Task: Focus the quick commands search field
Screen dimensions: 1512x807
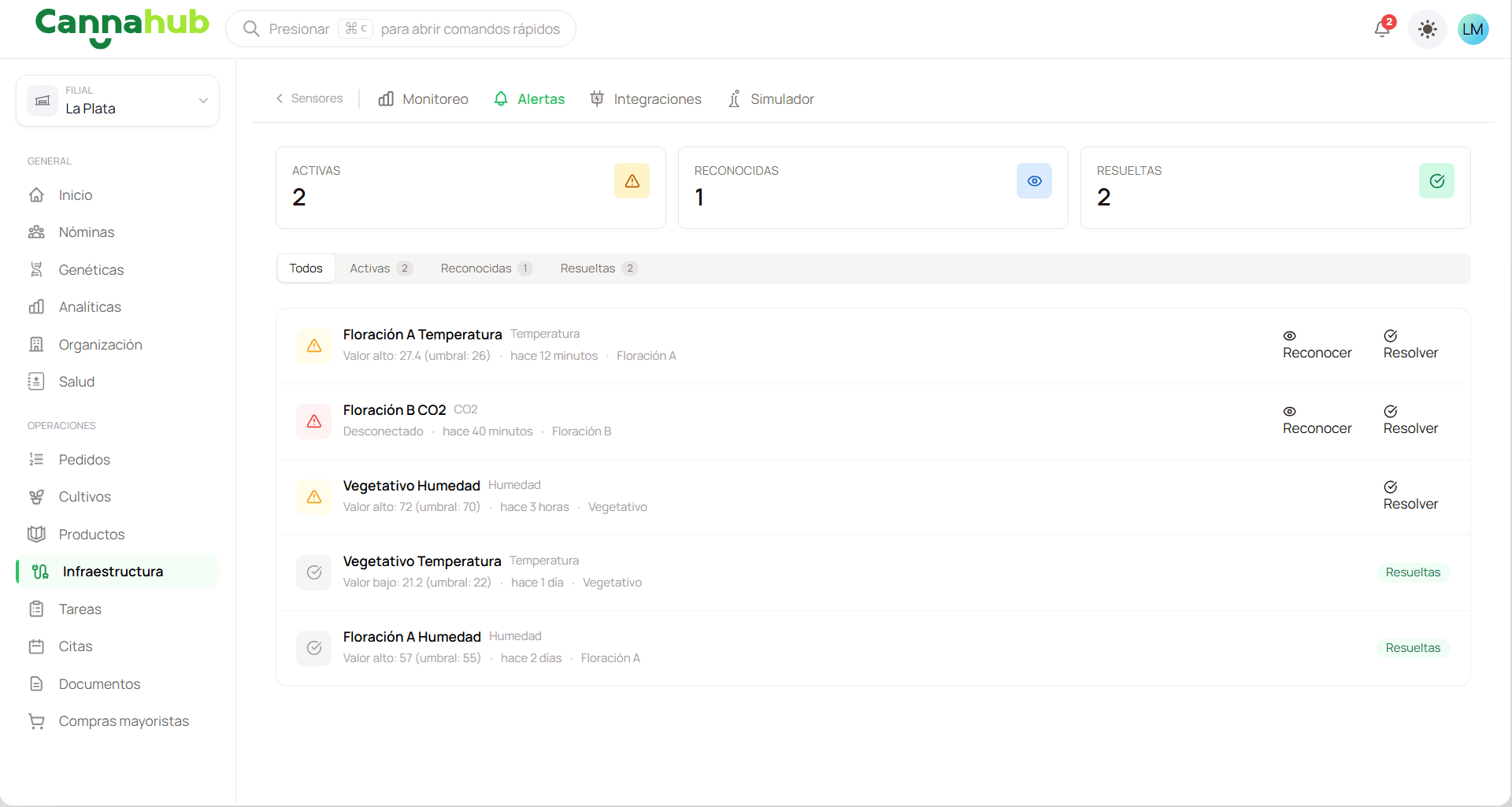Action: pos(401,29)
